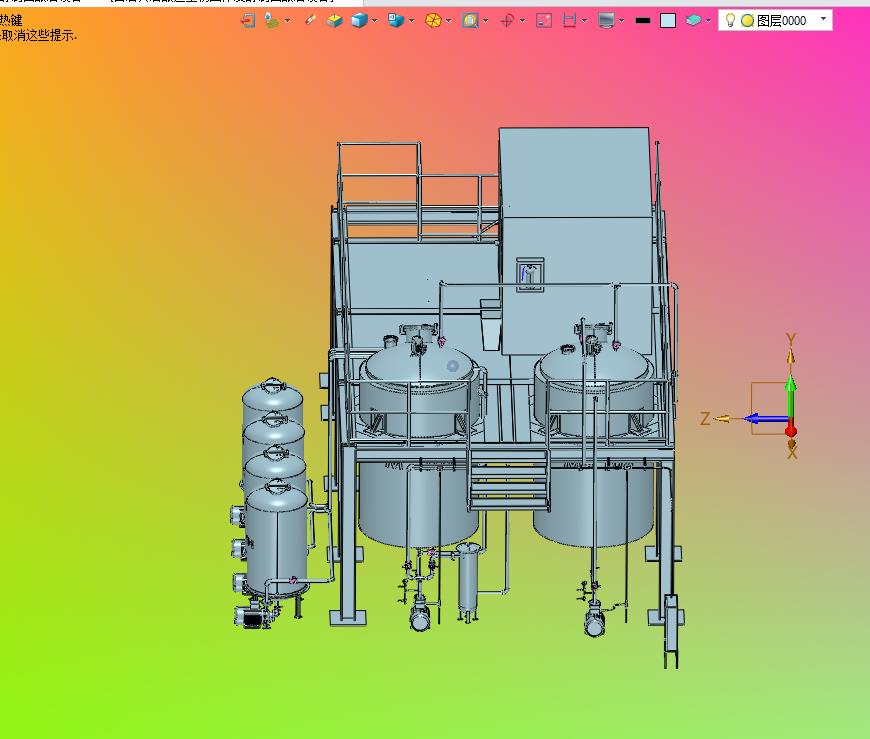Toggle the lightbulb layer visibility icon
The height and width of the screenshot is (739, 870).
pos(730,20)
